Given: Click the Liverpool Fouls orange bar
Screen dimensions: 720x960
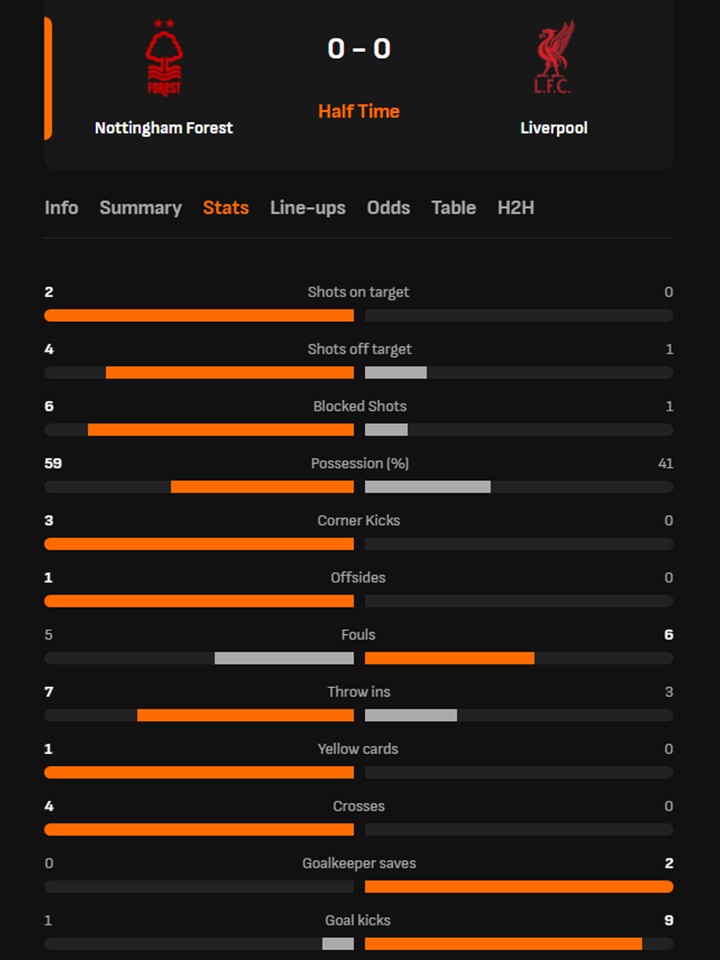Looking at the screenshot, I should coord(449,658).
